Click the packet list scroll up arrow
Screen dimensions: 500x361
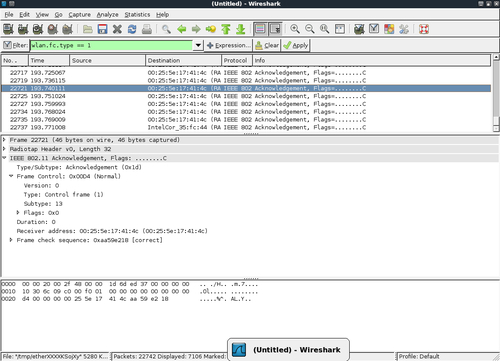496,57
